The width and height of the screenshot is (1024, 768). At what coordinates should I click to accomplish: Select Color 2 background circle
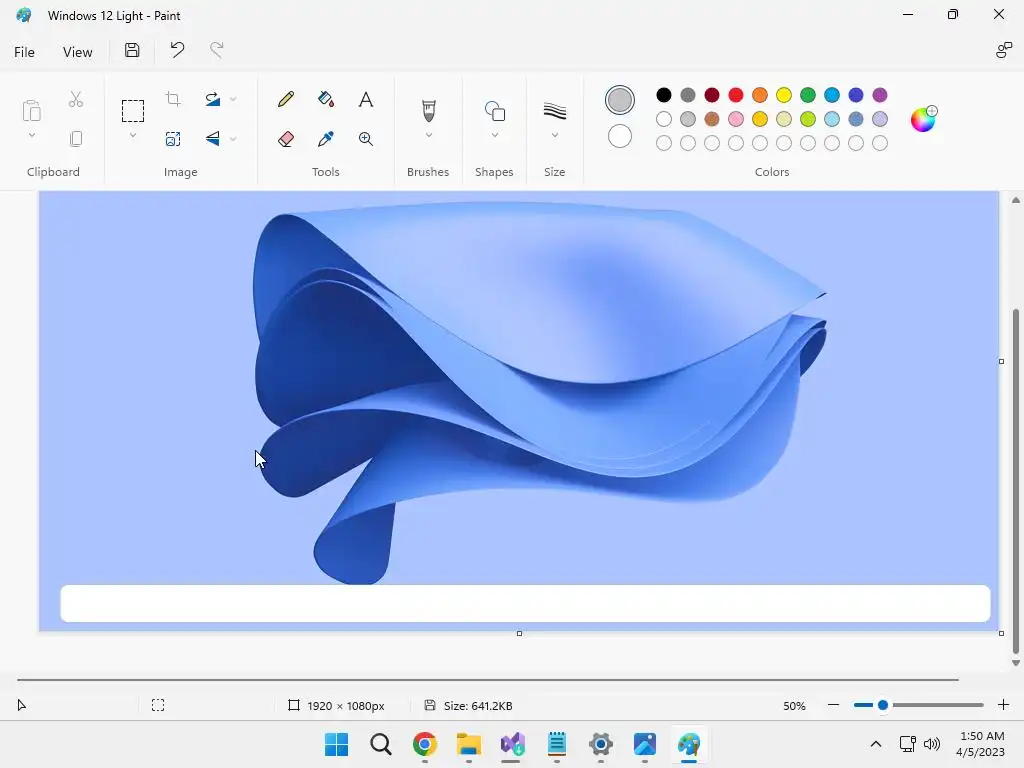[x=620, y=136]
